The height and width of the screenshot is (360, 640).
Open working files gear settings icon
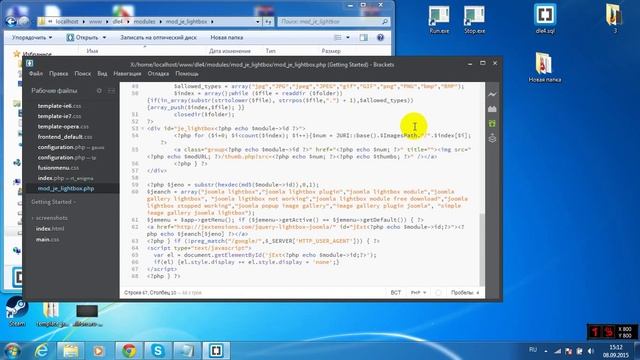click(99, 91)
